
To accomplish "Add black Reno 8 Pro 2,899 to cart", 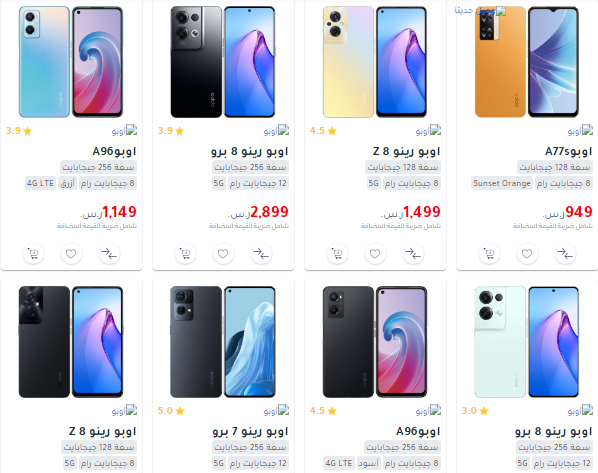I will point(185,254).
